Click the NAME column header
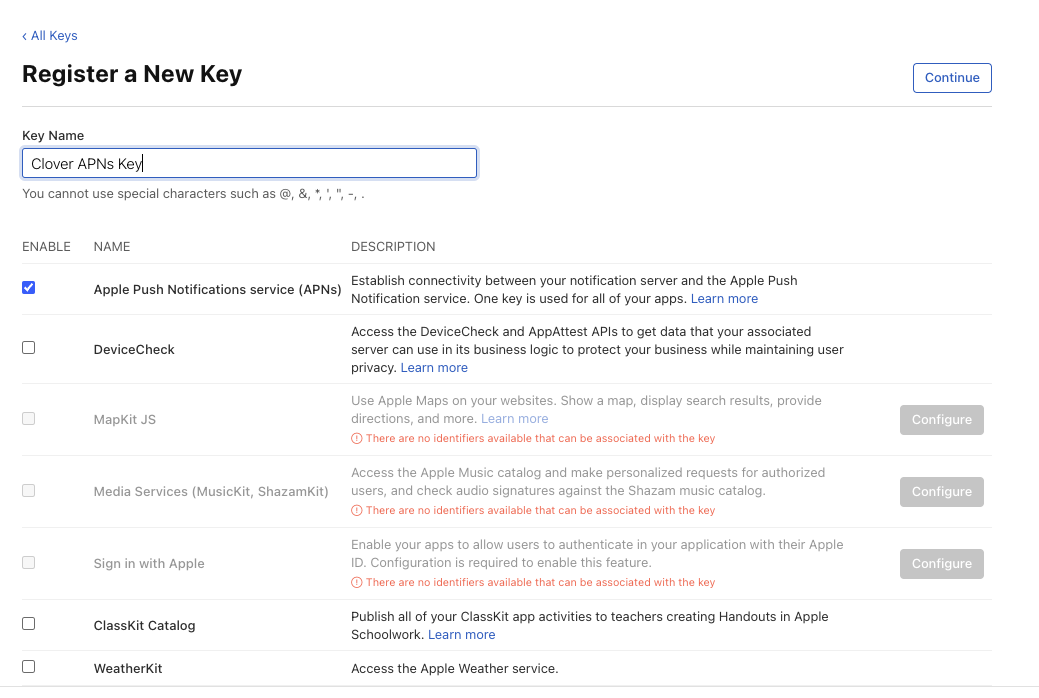The height and width of the screenshot is (698, 1039). point(111,246)
